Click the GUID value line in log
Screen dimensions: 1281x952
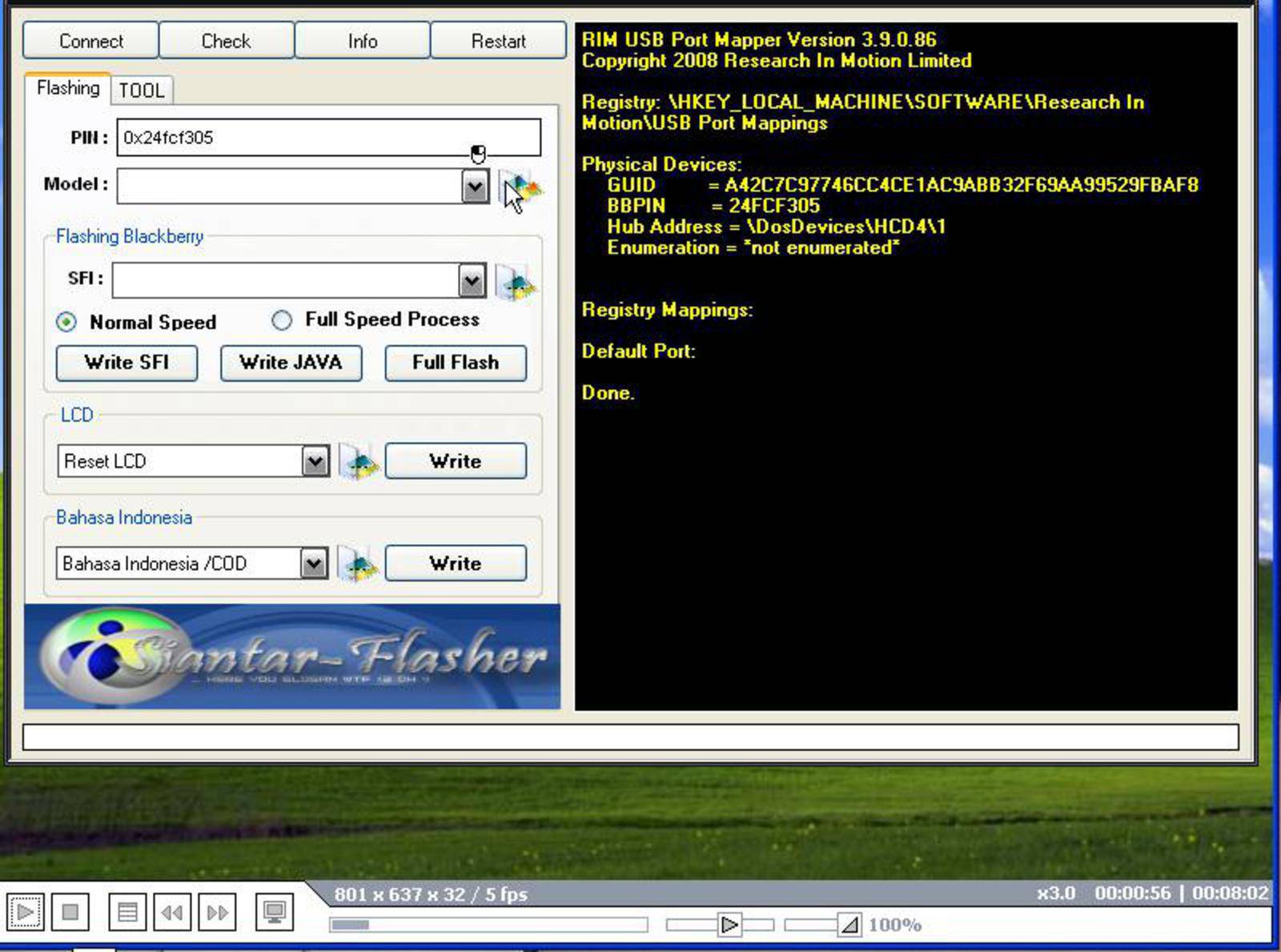(902, 185)
